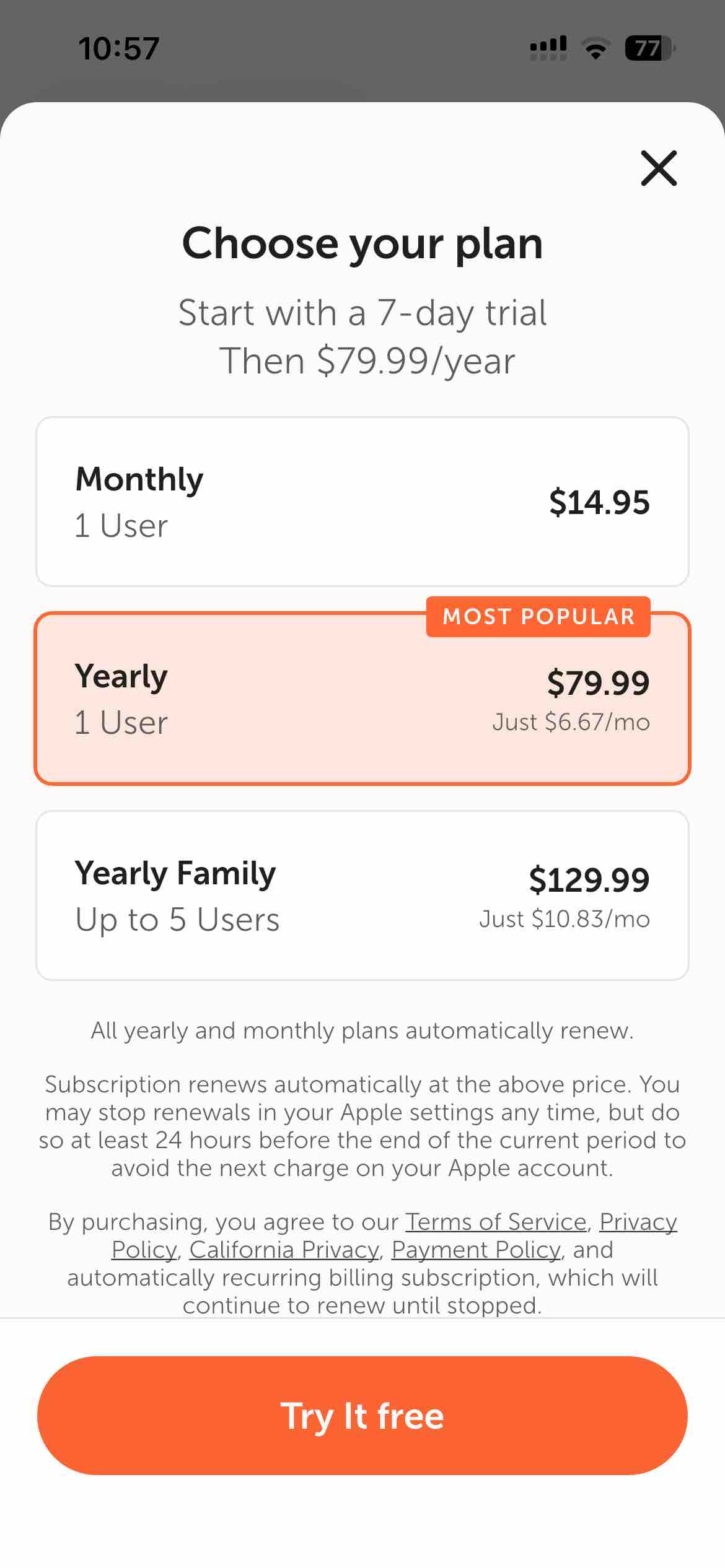Select the Monthly 1 User plan
The image size is (725, 1568).
[362, 502]
